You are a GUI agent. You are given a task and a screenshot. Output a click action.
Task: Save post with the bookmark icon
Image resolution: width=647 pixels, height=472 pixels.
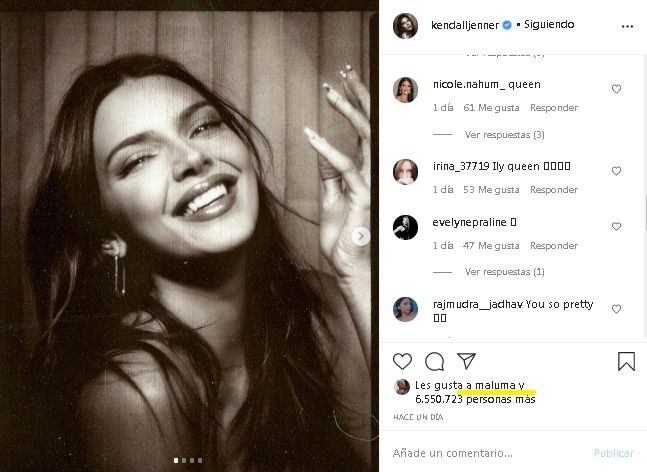click(x=626, y=361)
